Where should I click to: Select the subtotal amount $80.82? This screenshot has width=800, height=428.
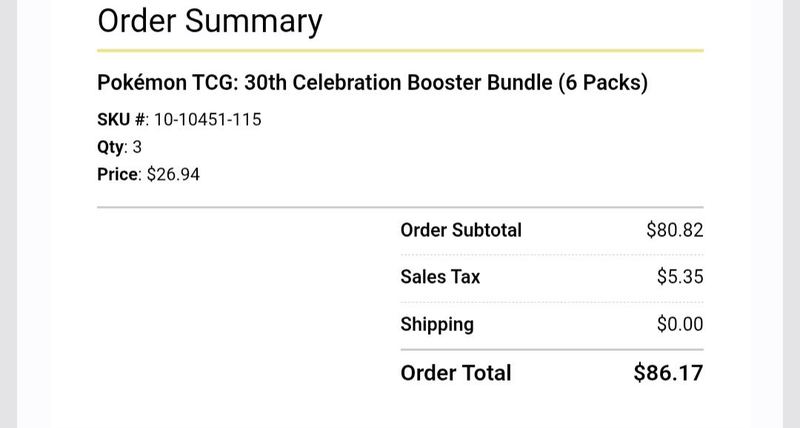[x=675, y=230]
